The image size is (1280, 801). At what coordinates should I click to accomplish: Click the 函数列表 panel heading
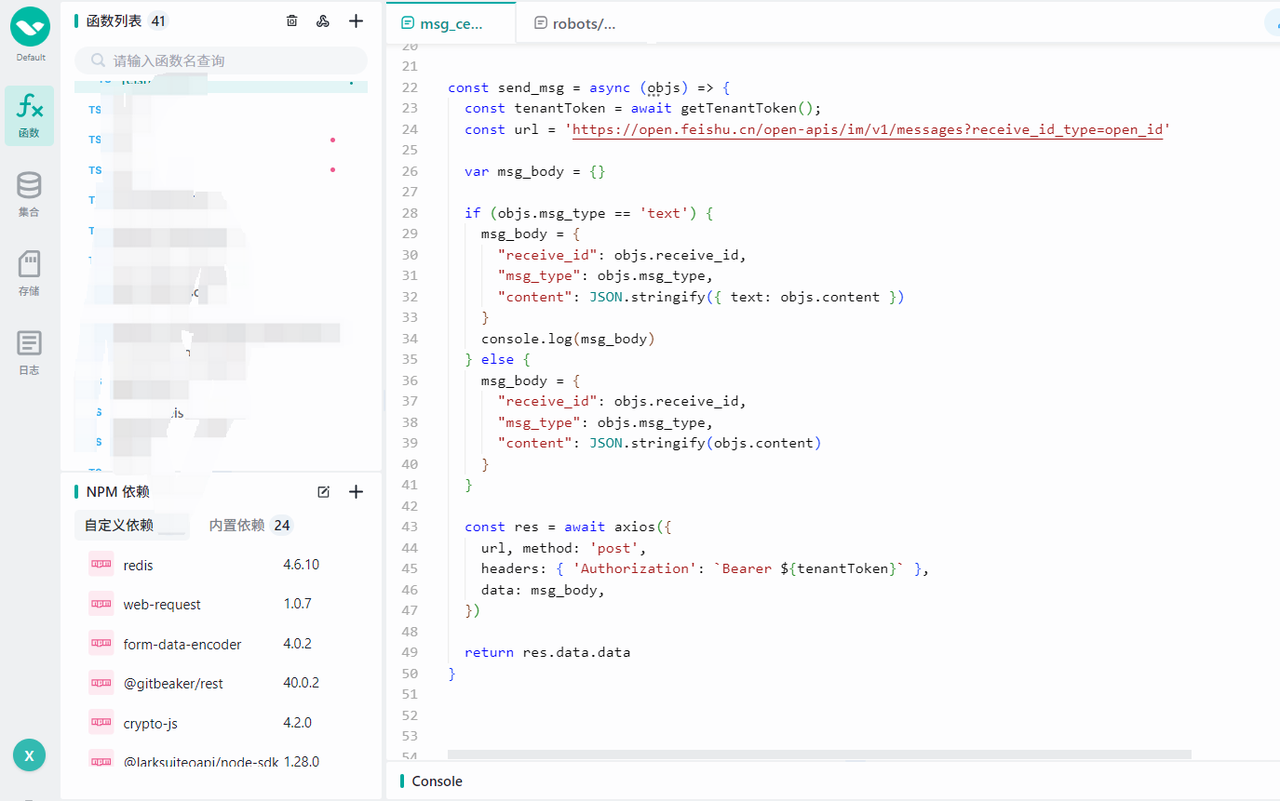pyautogui.click(x=114, y=21)
